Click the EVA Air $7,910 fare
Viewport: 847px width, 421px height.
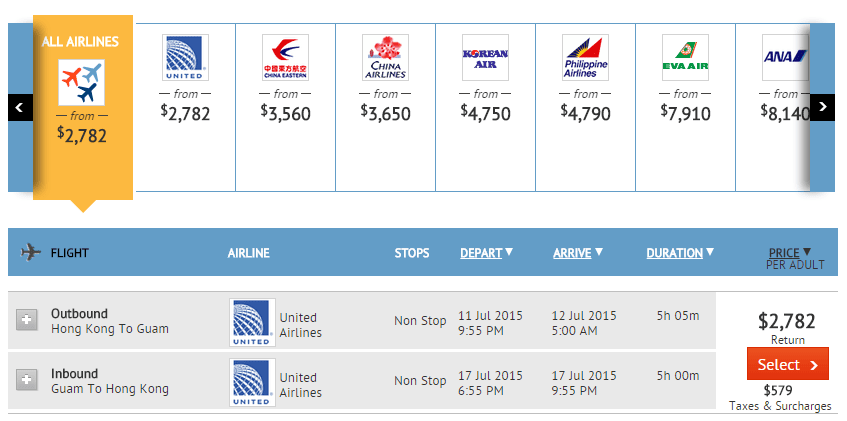(686, 113)
